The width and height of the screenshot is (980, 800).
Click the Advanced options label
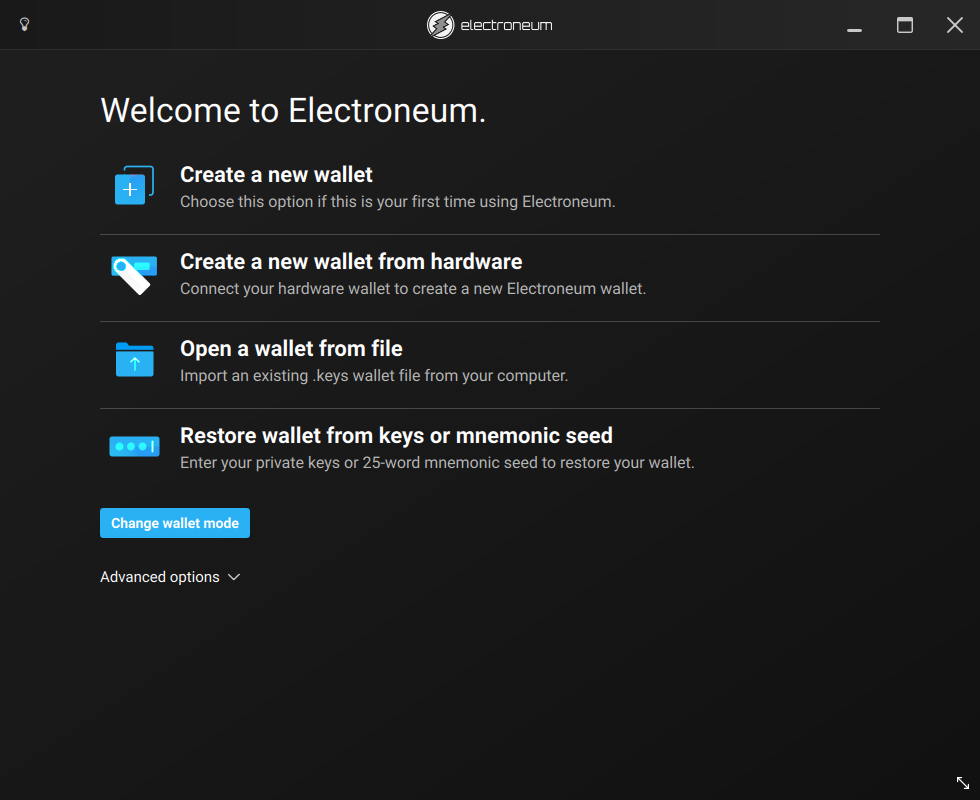tap(160, 577)
